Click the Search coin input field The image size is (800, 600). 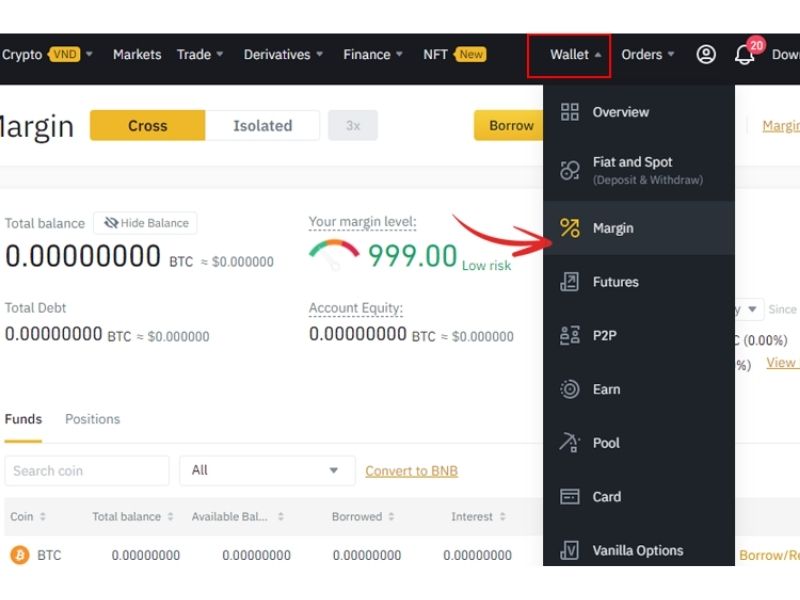(x=87, y=470)
